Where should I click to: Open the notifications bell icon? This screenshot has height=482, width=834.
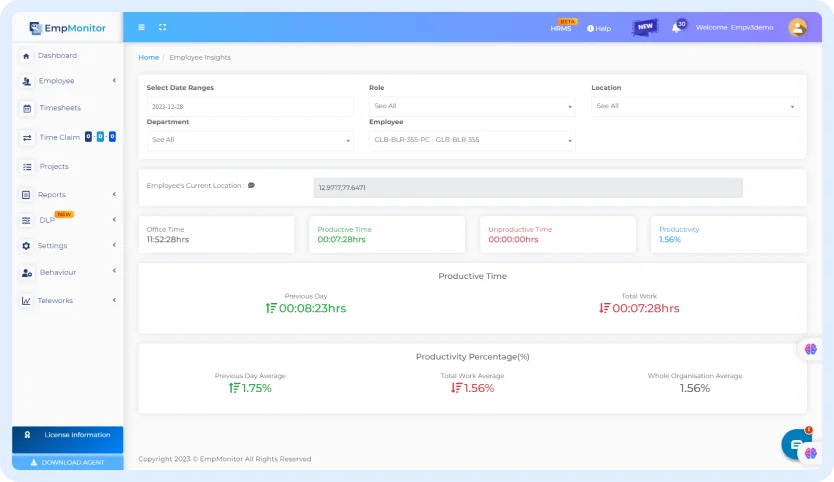(676, 28)
